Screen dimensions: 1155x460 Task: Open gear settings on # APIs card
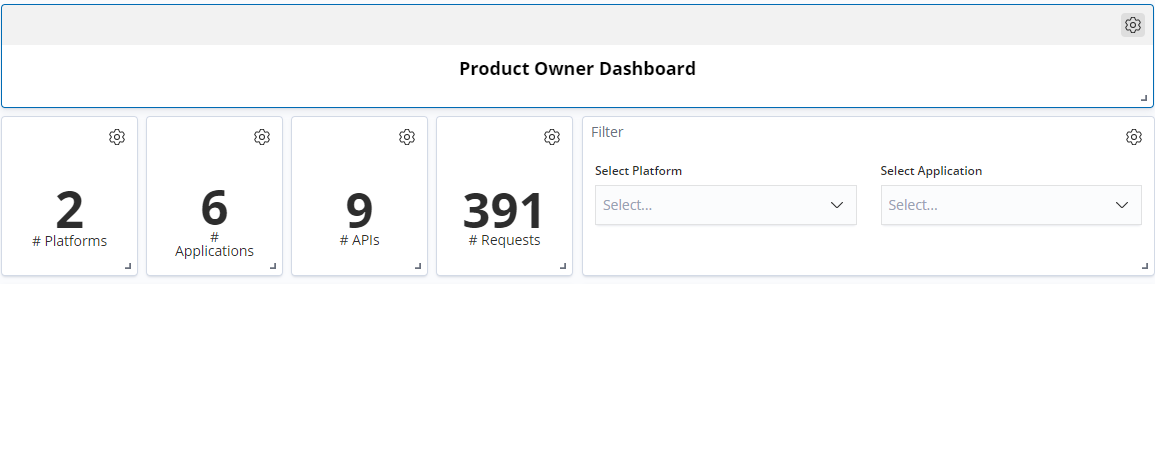[x=407, y=137]
